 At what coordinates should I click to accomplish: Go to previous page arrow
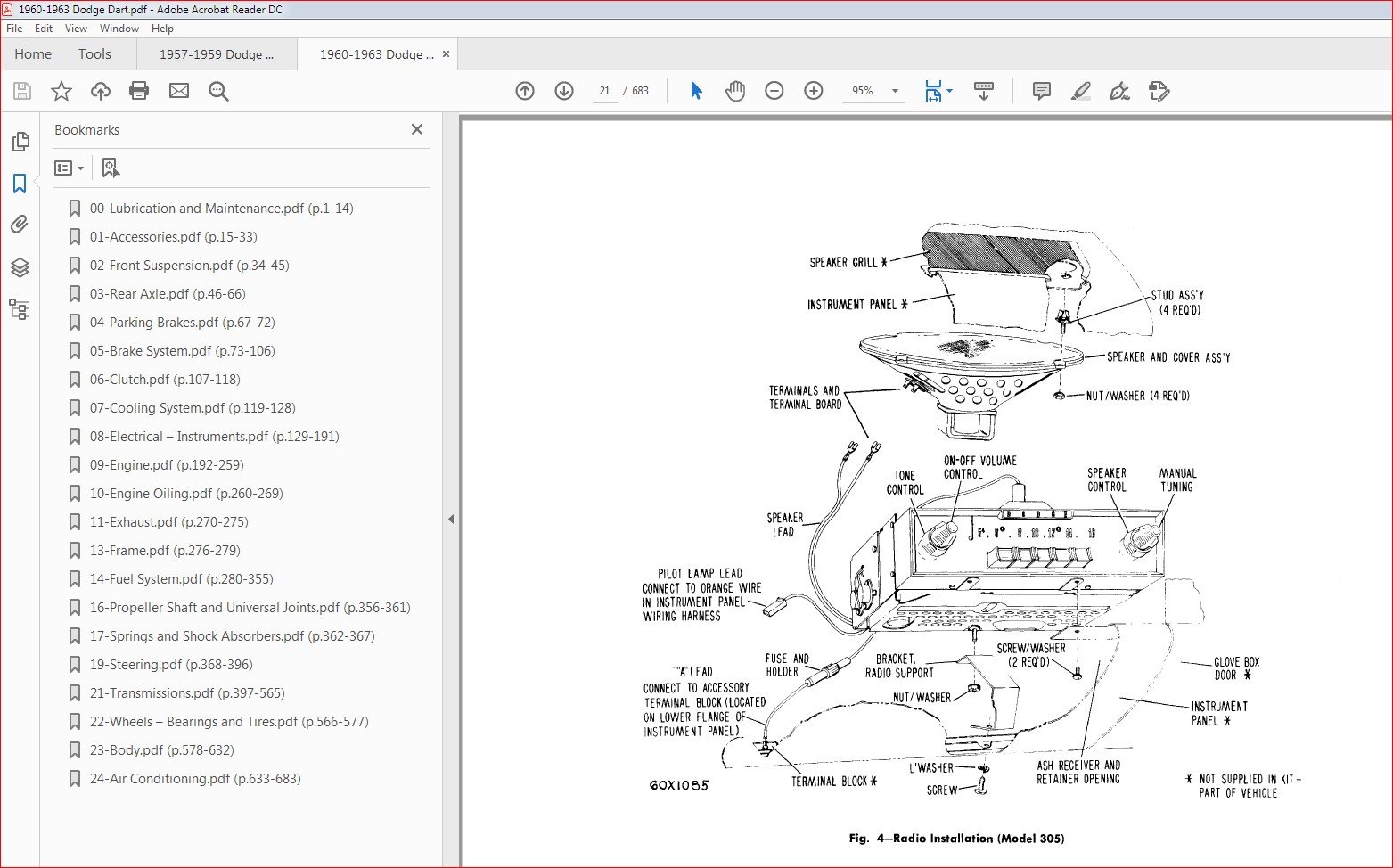click(x=525, y=91)
